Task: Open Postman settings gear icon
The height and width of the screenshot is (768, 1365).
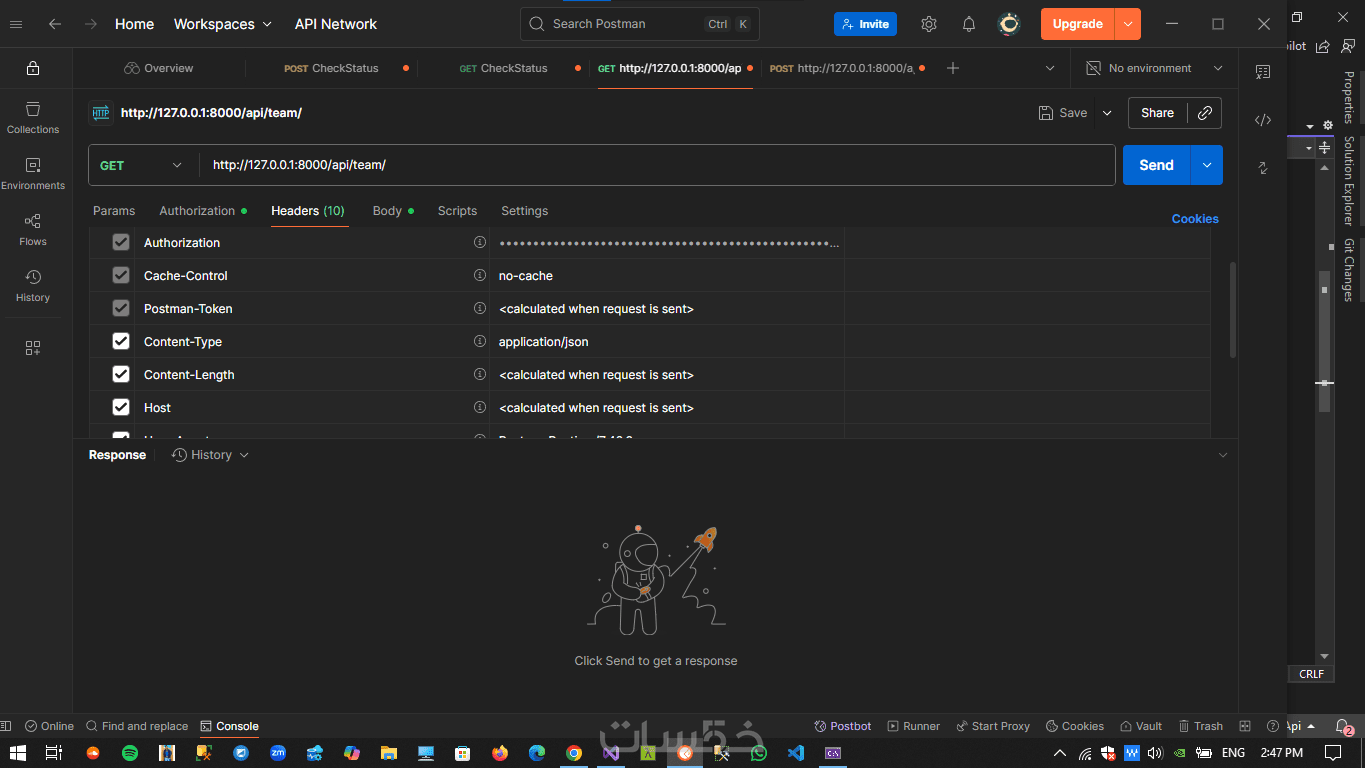Action: (929, 24)
